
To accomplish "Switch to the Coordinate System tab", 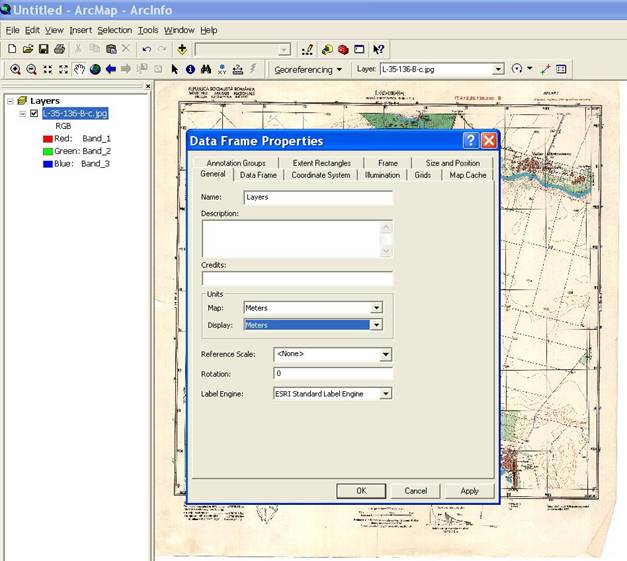I will tap(320, 175).
